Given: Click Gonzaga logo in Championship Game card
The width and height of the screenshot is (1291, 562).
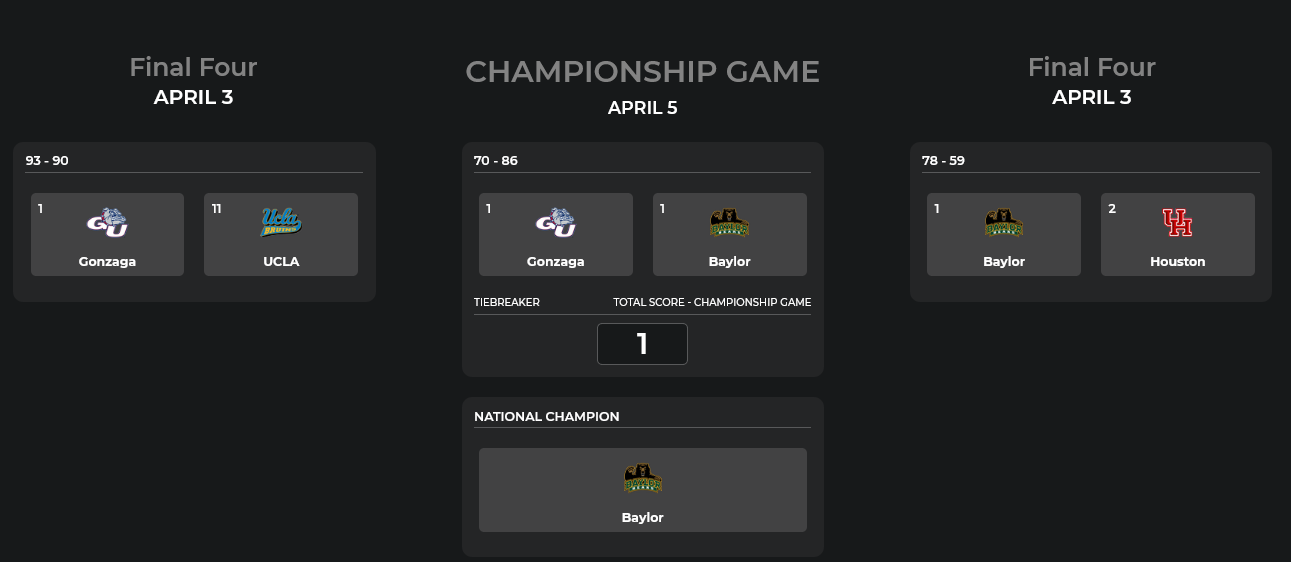Looking at the screenshot, I should point(555,223).
